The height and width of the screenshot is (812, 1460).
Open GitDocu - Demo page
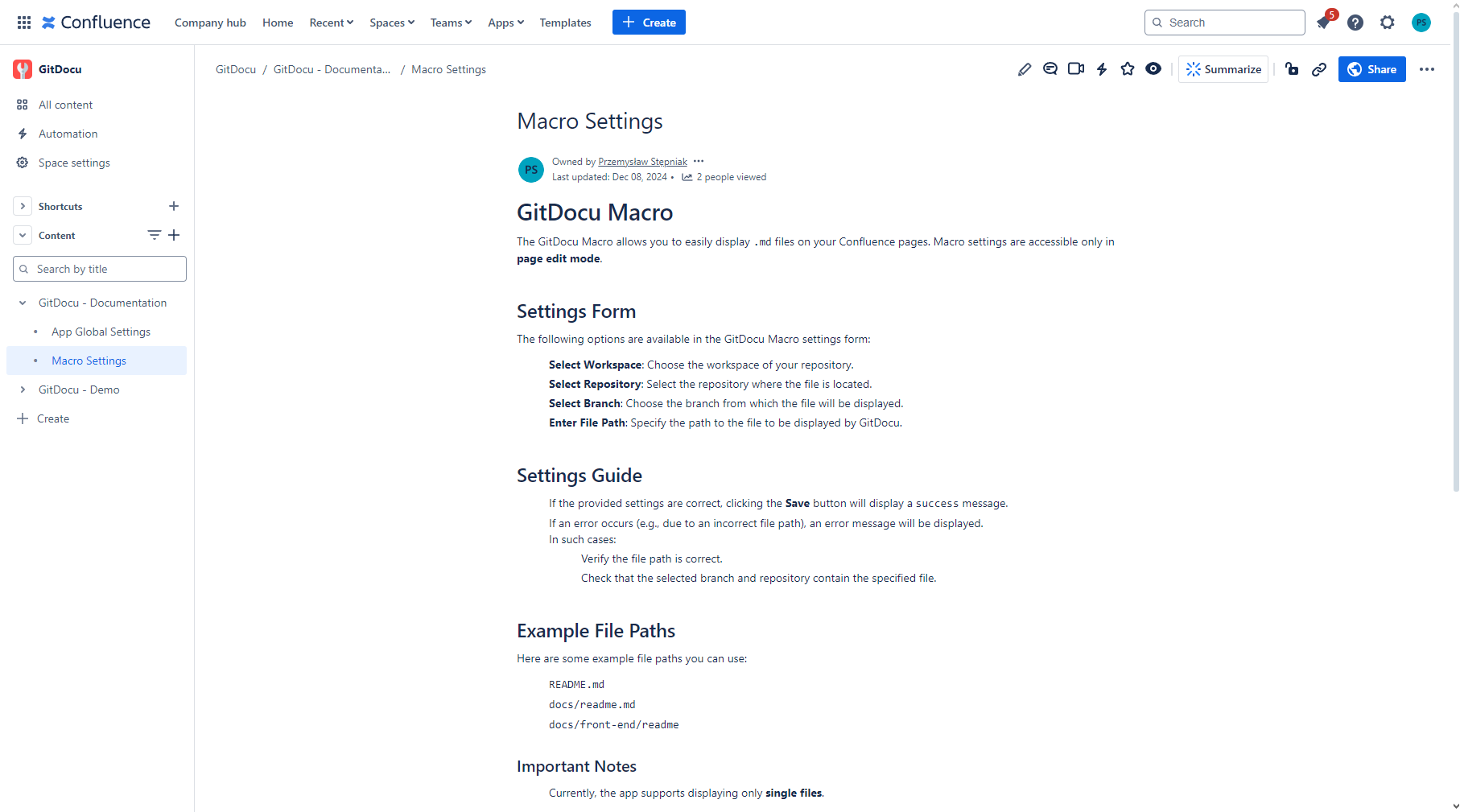click(79, 390)
